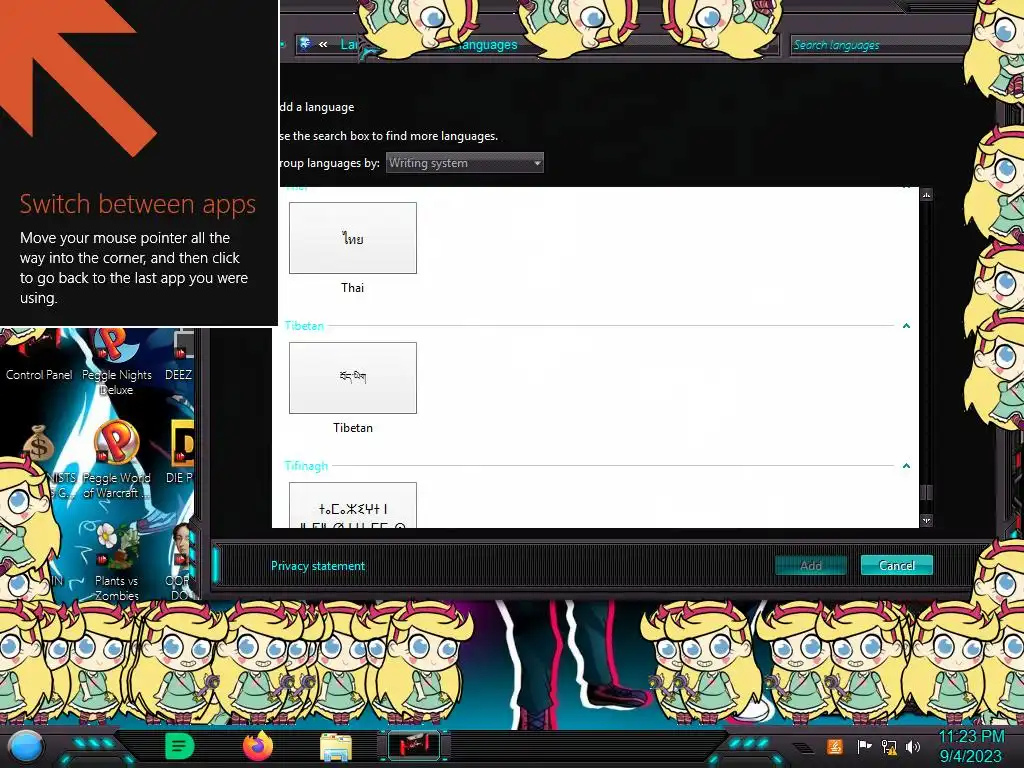This screenshot has width=1024, height=768.
Task: Open the Start orb button
Action: (26, 746)
